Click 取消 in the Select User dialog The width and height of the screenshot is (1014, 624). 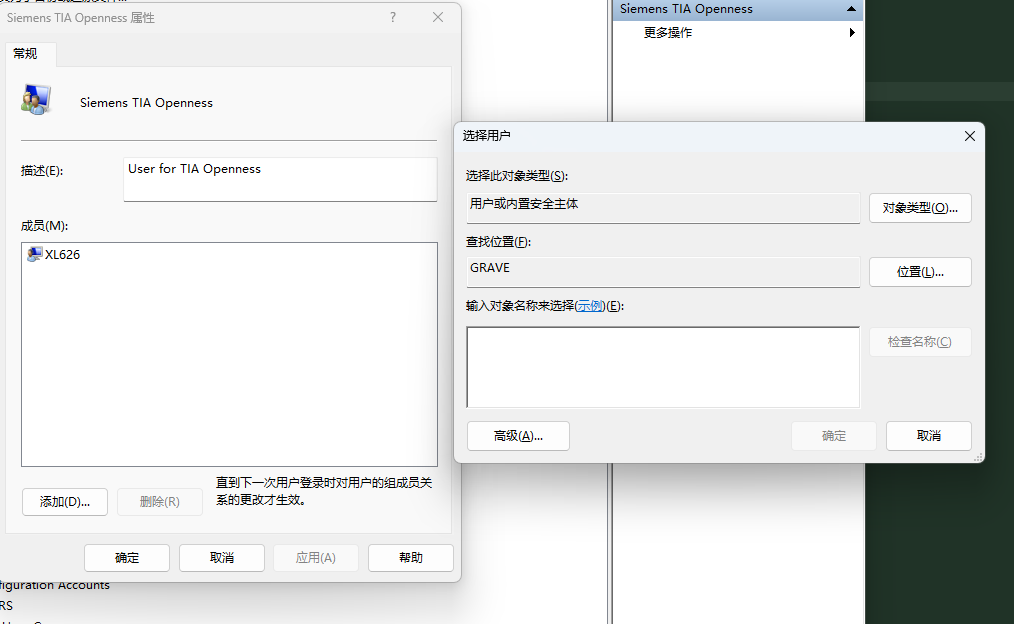point(929,436)
